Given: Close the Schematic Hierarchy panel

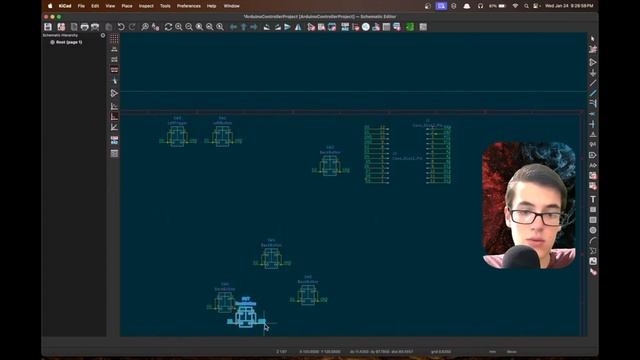Looking at the screenshot, I should [103, 36].
